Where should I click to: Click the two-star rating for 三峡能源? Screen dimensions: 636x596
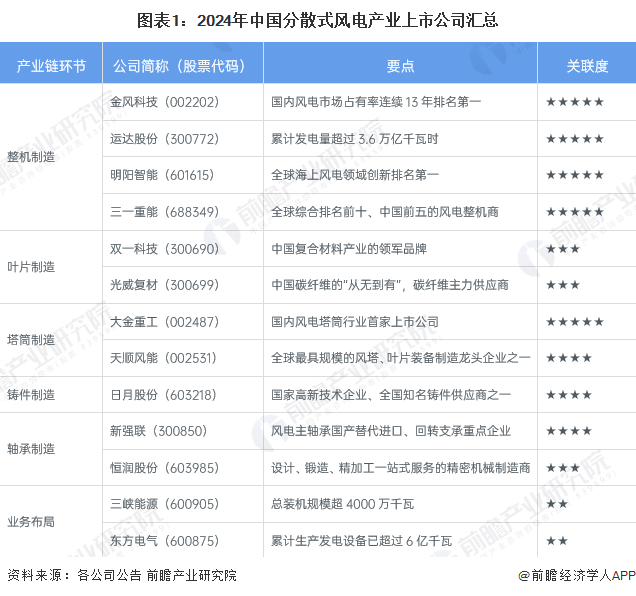click(x=557, y=504)
